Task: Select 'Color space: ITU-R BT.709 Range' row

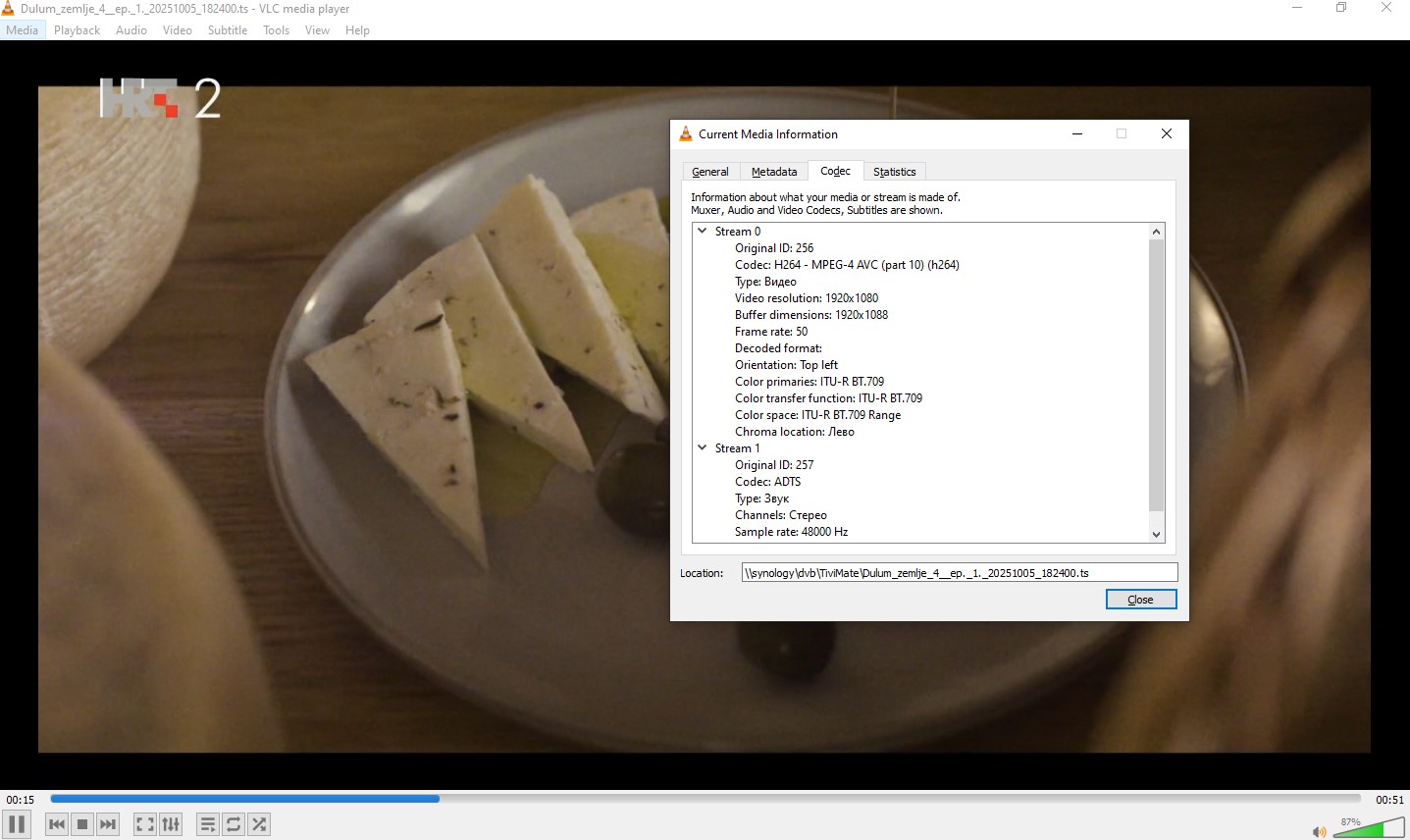Action: click(817, 415)
